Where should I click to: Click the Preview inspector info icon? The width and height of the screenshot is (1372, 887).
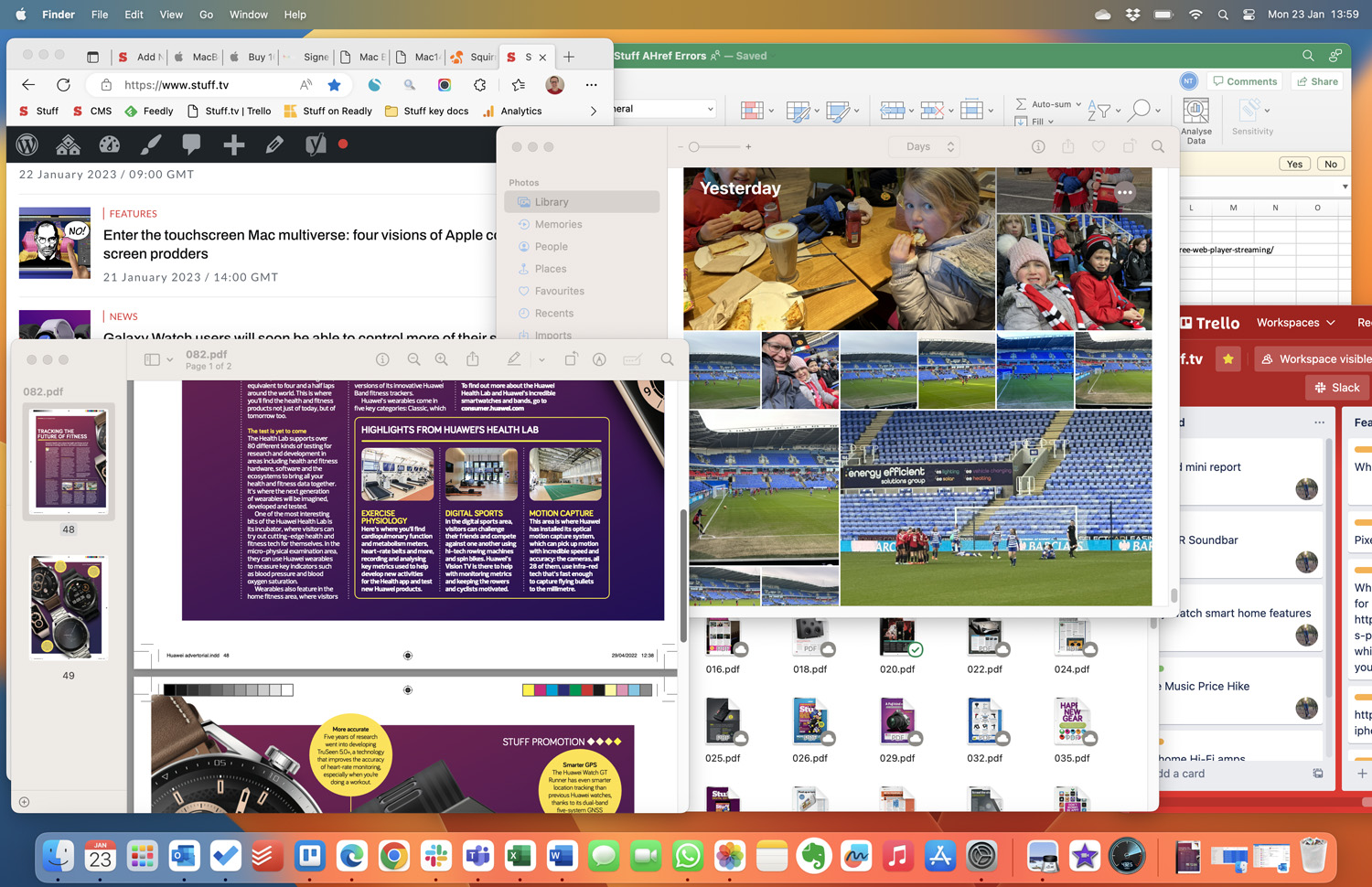point(383,360)
